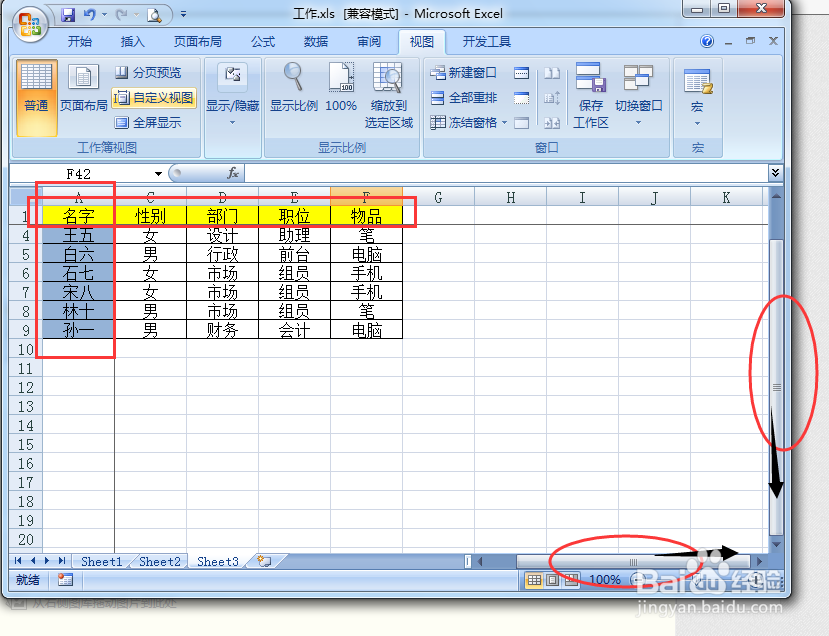Select the cell containing 财务
Screen dimensions: 829x636
click(223, 330)
